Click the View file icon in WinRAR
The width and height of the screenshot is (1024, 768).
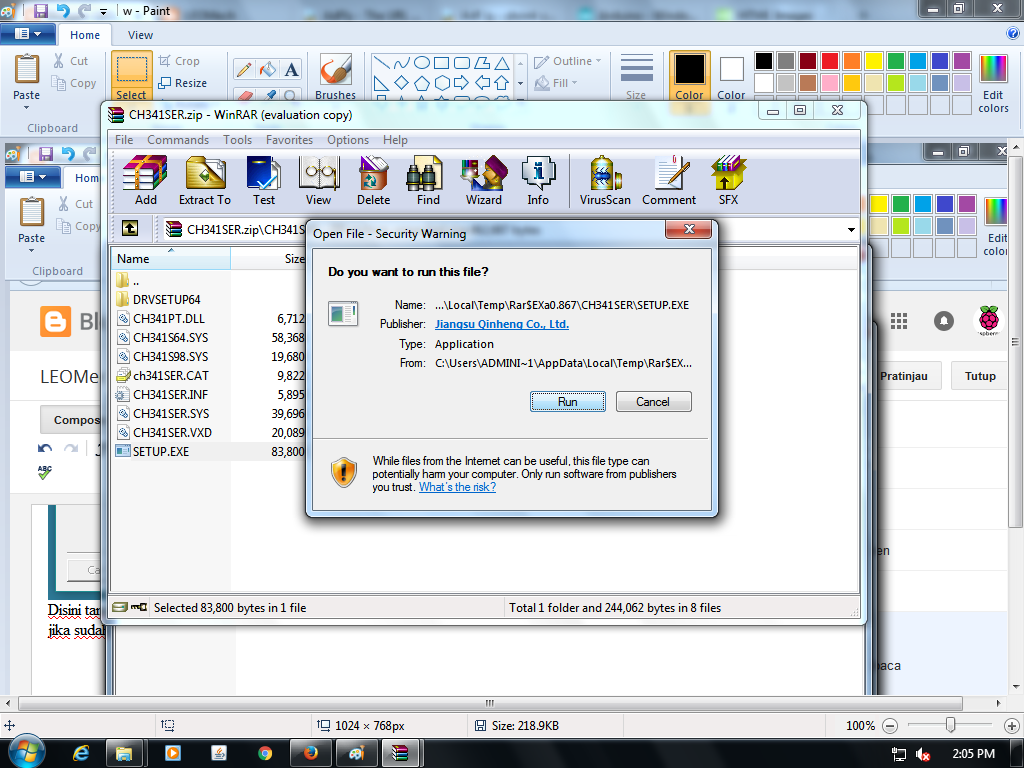(x=318, y=181)
